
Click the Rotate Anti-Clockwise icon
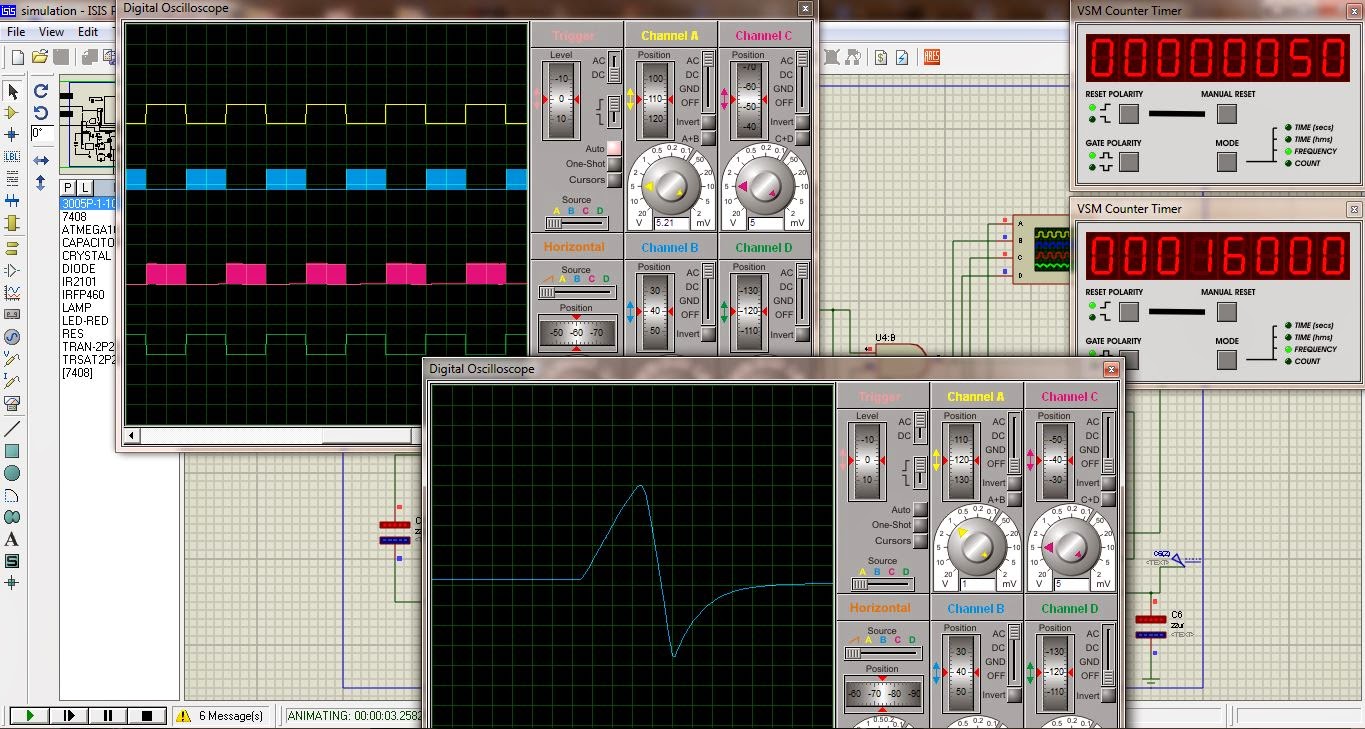pos(41,113)
